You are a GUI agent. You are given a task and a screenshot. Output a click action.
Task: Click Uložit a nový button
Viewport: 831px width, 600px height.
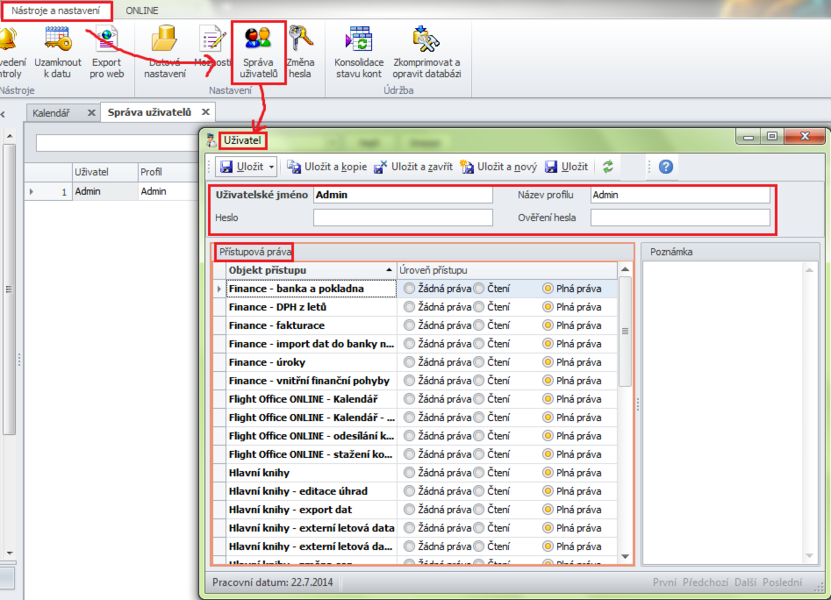tap(500, 167)
